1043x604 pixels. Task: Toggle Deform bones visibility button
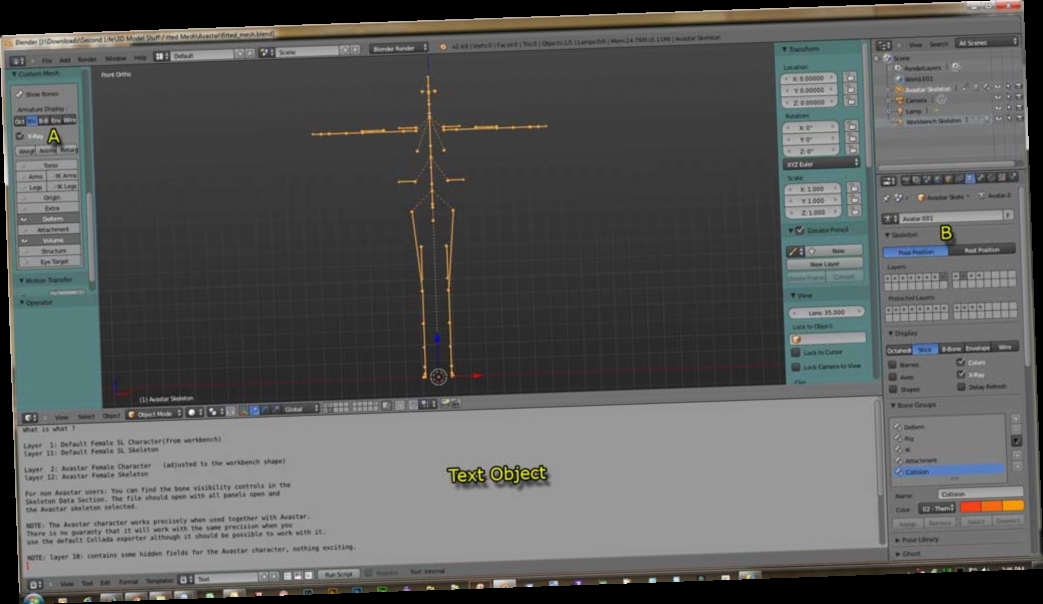pyautogui.click(x=49, y=219)
